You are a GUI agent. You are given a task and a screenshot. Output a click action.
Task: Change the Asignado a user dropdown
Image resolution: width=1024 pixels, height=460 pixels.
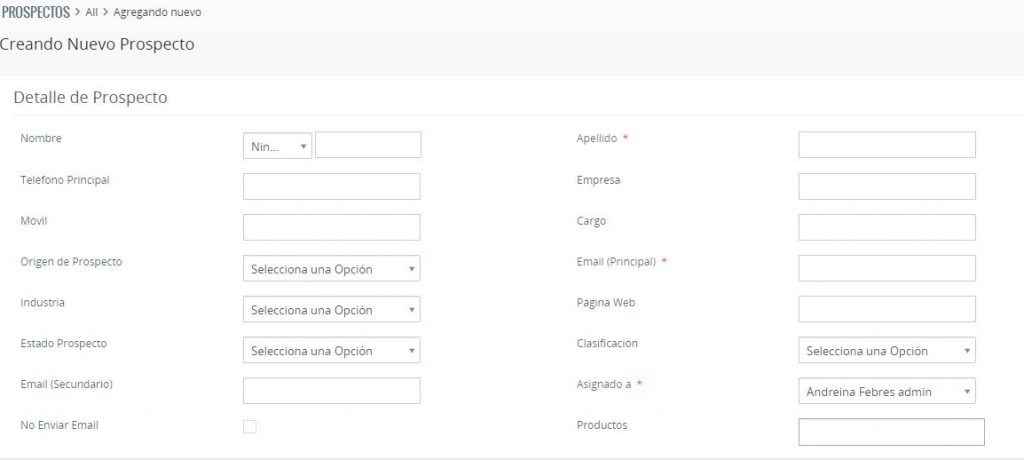(x=886, y=392)
